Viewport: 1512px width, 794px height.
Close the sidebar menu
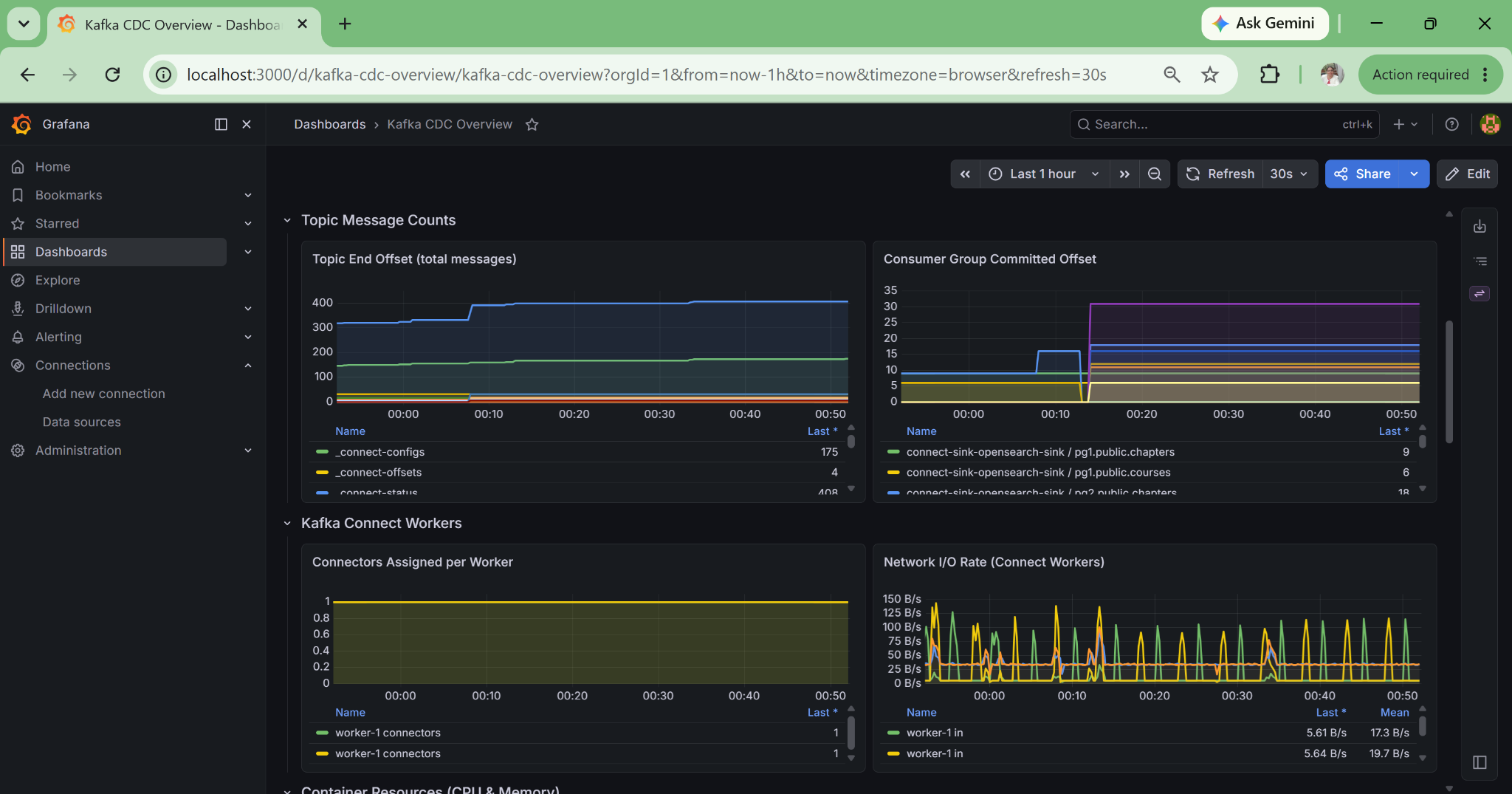tap(247, 124)
